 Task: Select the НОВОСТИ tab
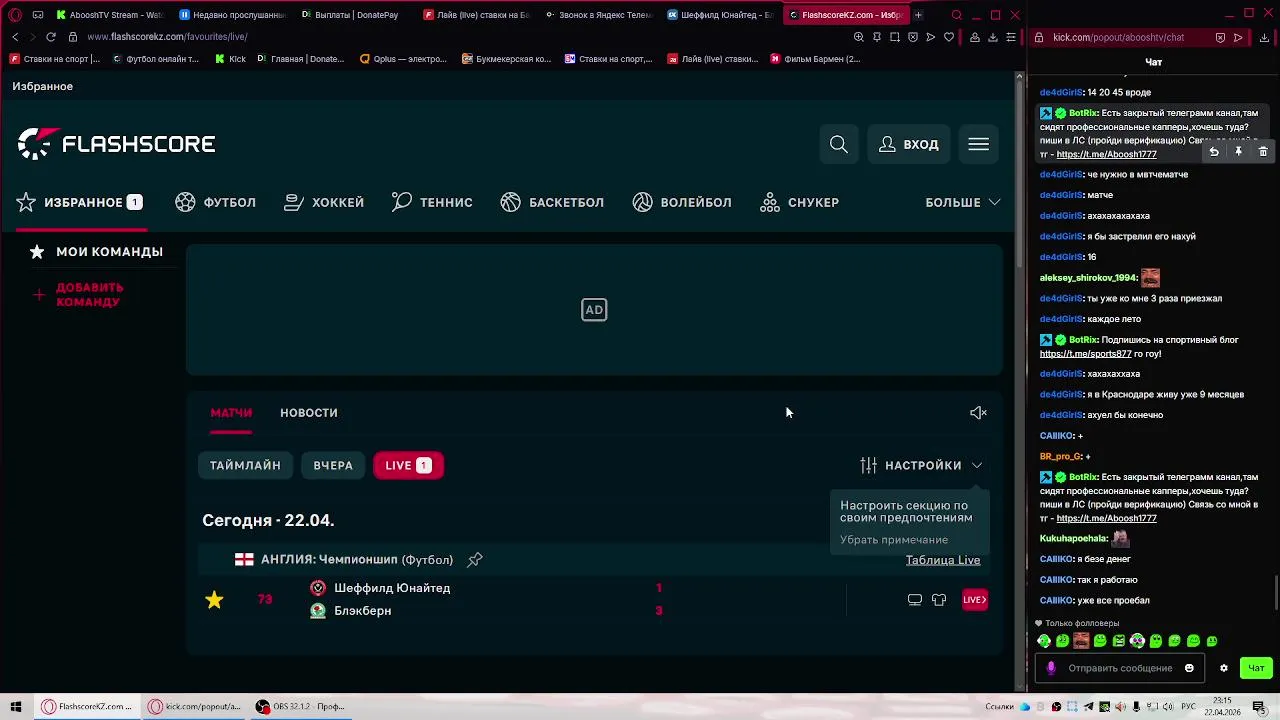click(x=309, y=413)
